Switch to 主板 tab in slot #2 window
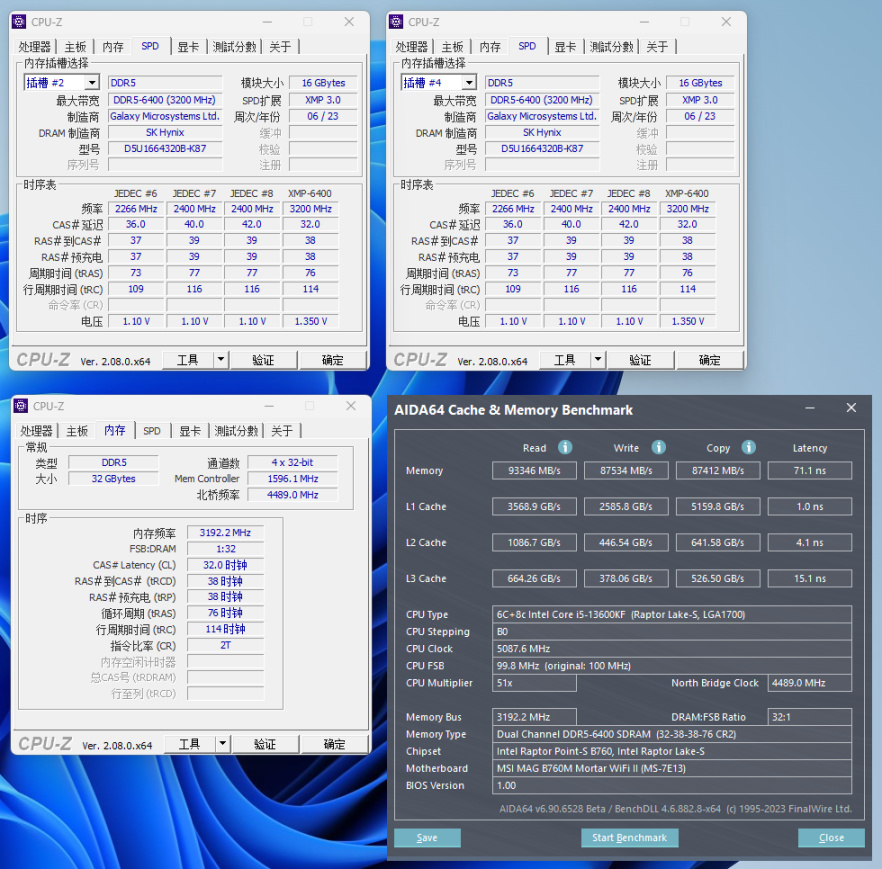Viewport: 882px width, 869px height. coord(75,47)
